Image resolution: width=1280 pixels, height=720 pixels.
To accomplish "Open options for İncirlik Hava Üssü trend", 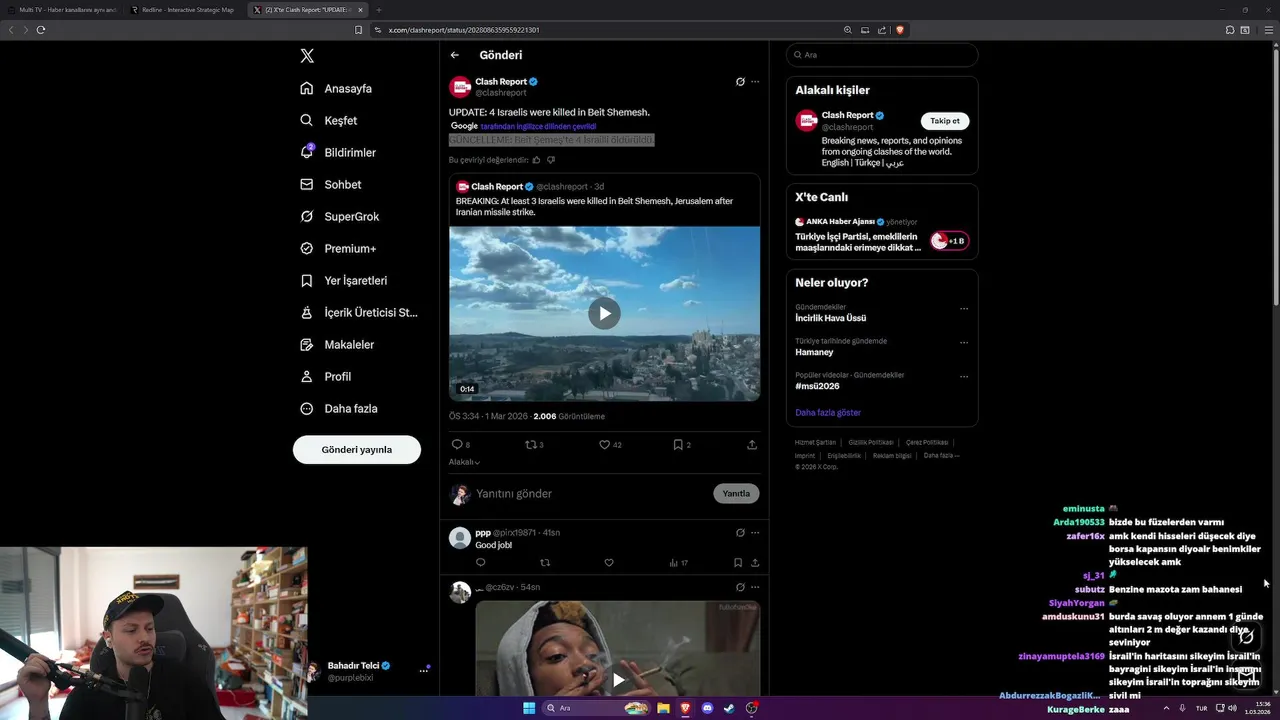I will 964,309.
